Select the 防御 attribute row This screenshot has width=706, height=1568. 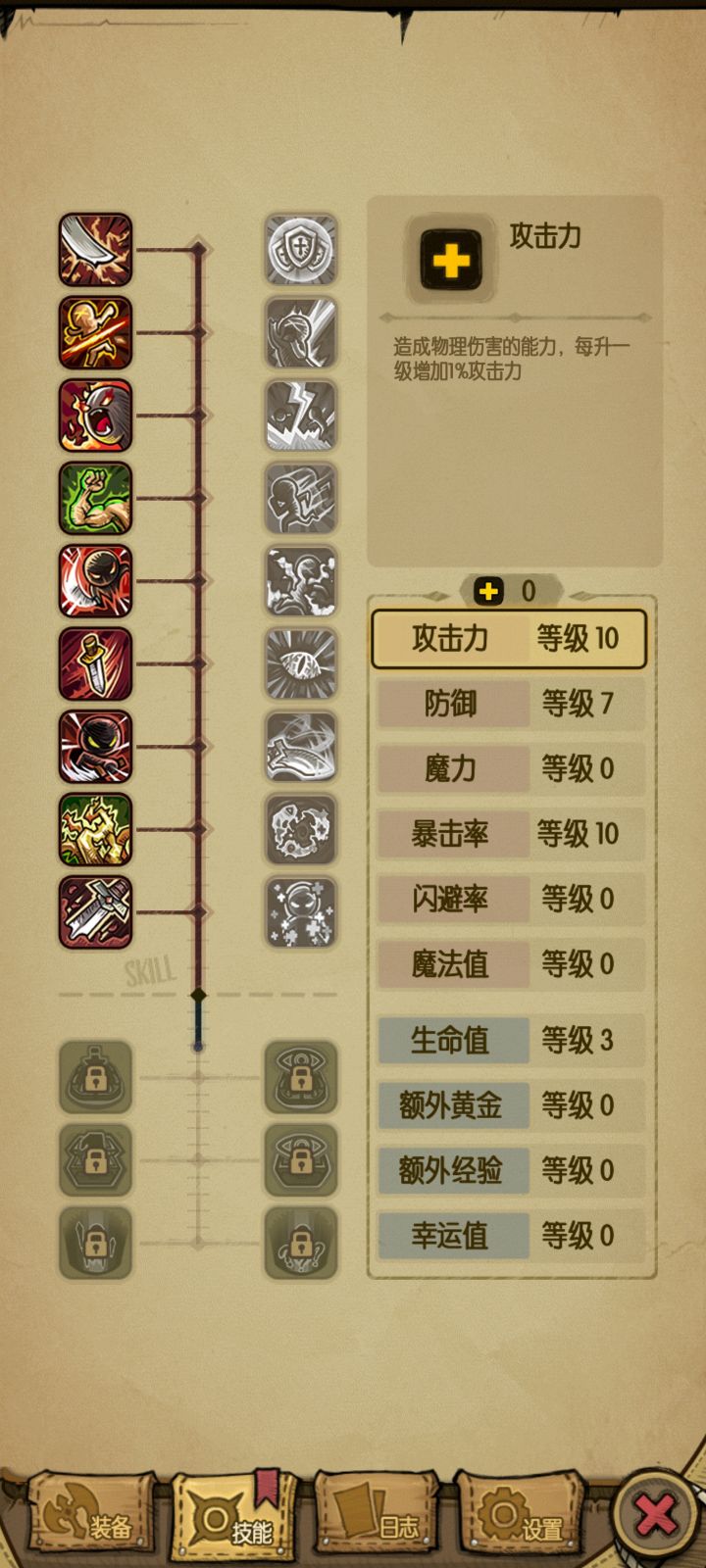tap(511, 704)
